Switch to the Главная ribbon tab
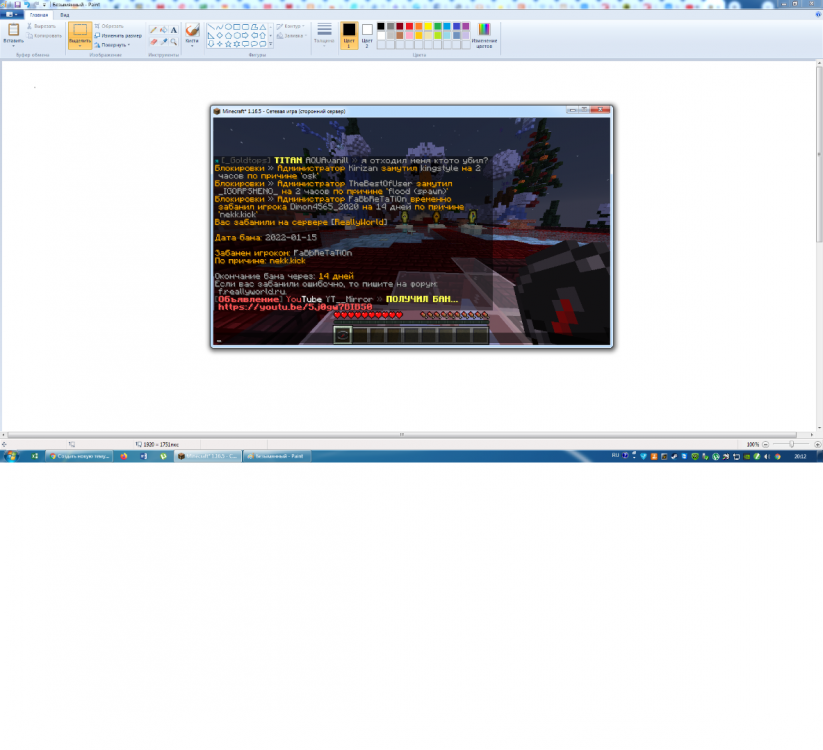This screenshot has height=750, width=823. tap(39, 15)
